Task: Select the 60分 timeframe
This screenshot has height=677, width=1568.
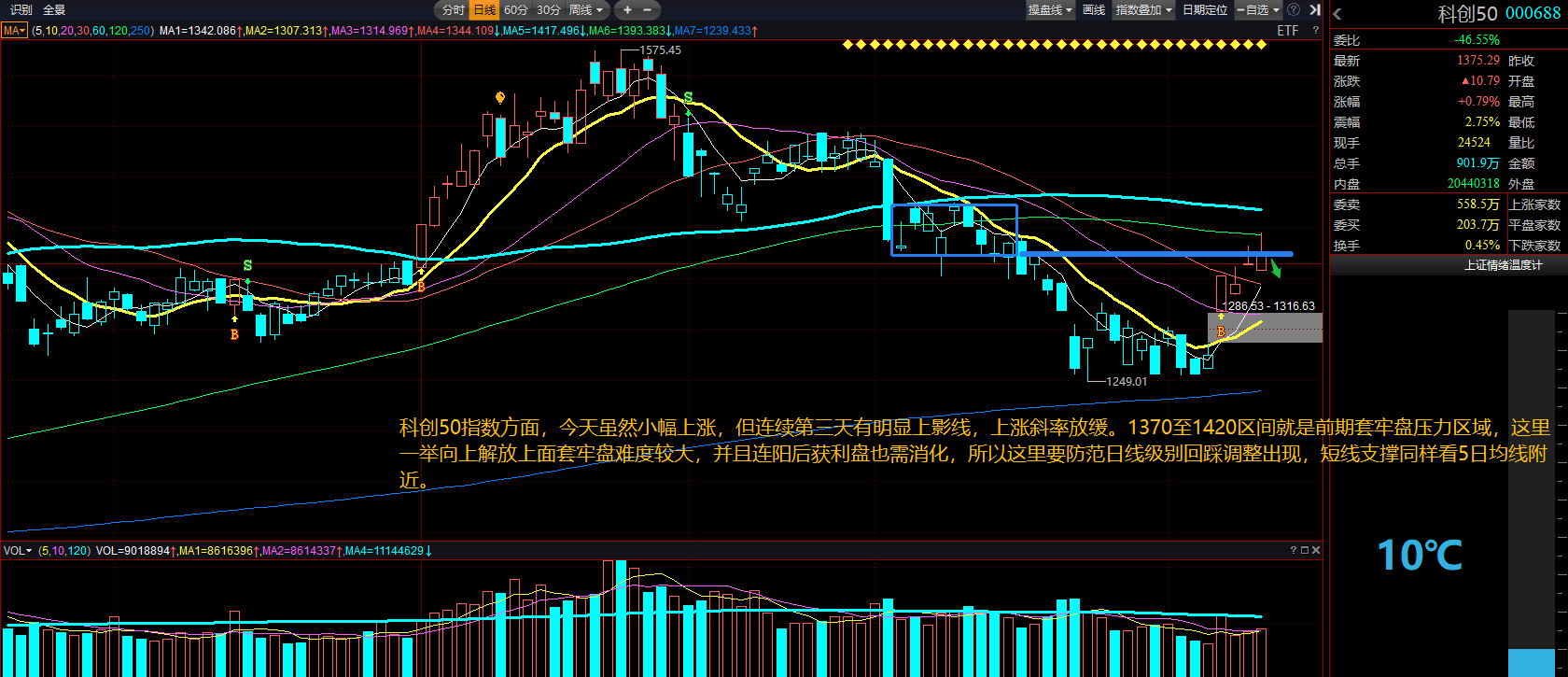Action: pyautogui.click(x=516, y=10)
